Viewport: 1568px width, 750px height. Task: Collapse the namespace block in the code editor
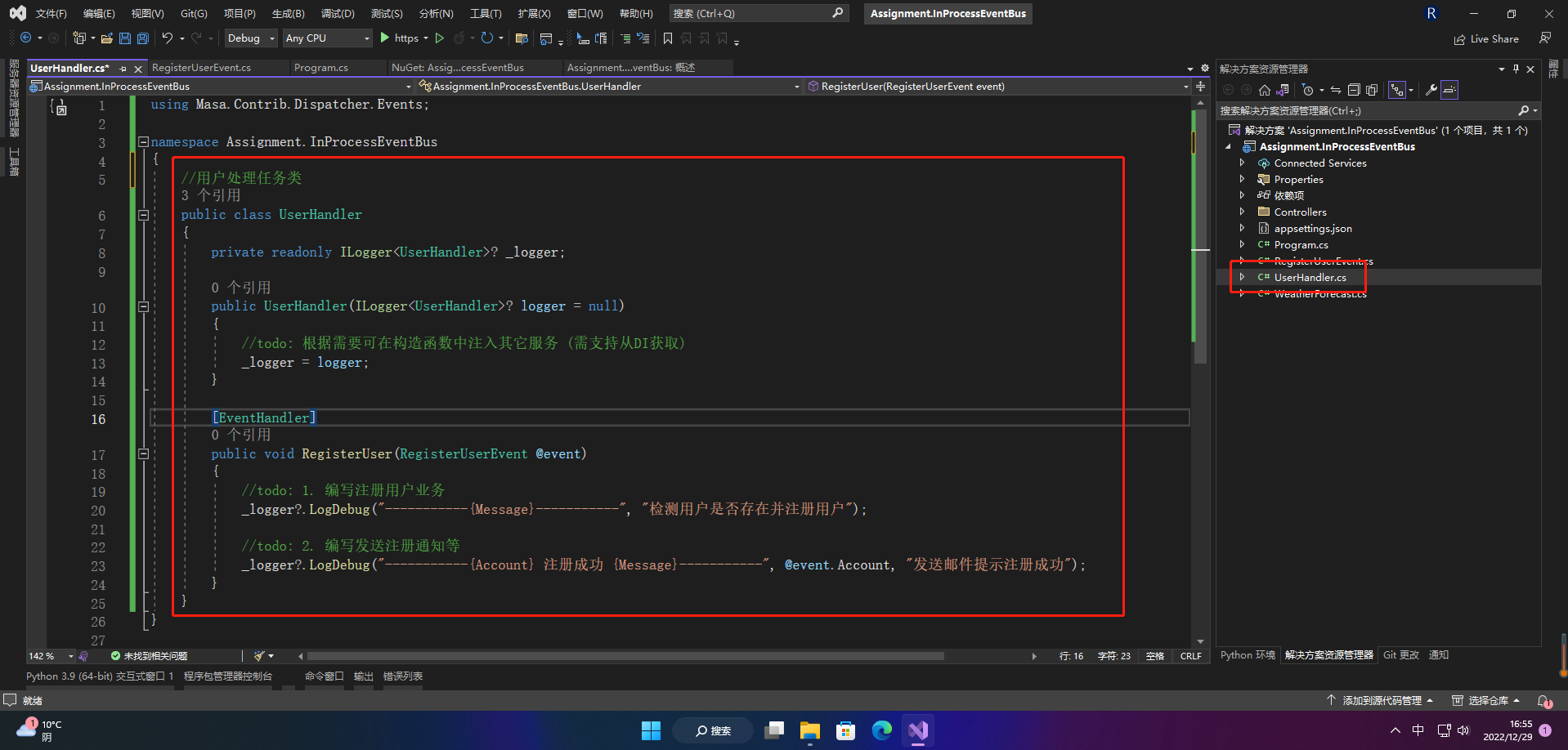coord(143,141)
